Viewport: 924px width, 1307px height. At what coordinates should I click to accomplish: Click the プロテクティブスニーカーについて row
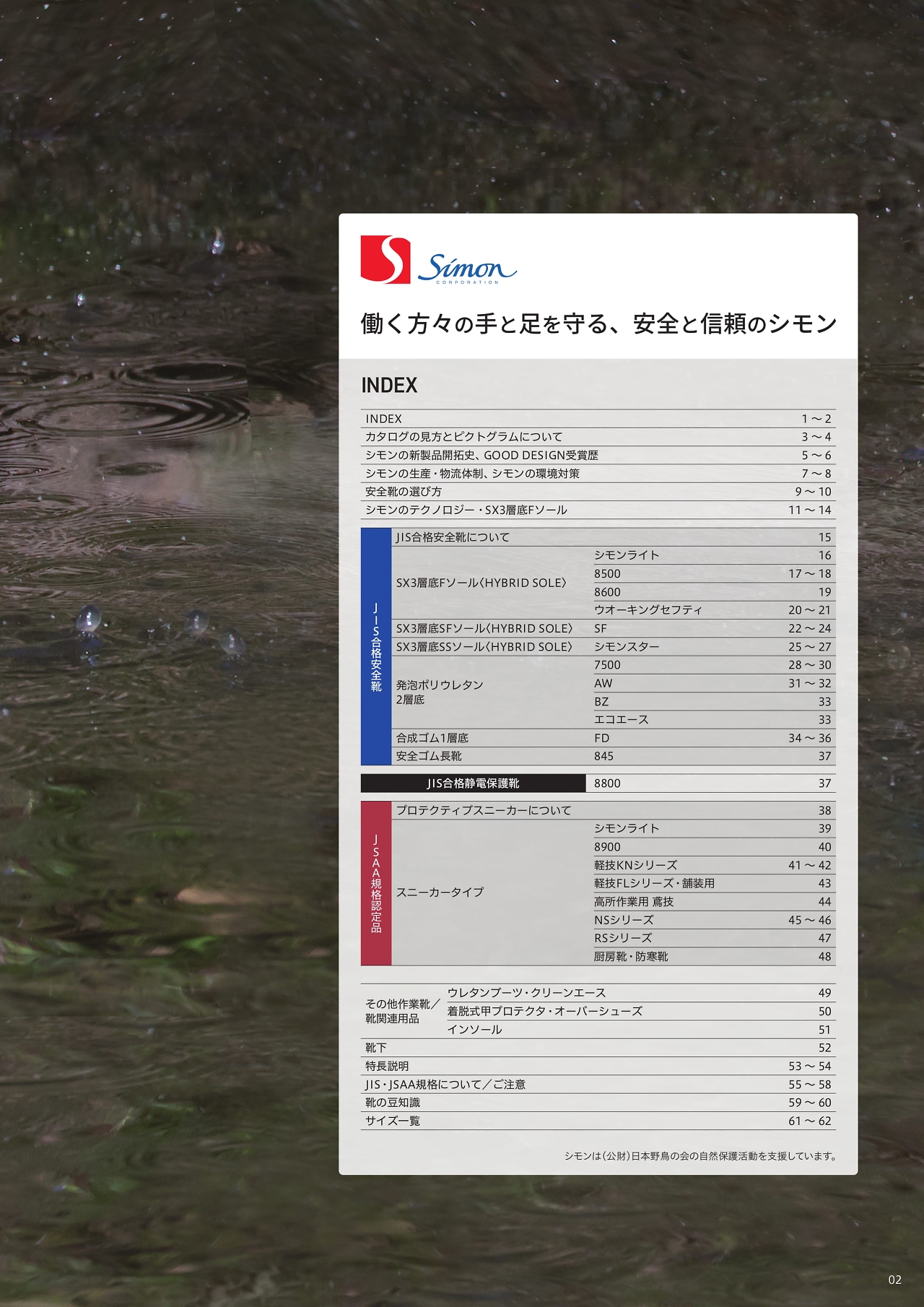(x=484, y=811)
